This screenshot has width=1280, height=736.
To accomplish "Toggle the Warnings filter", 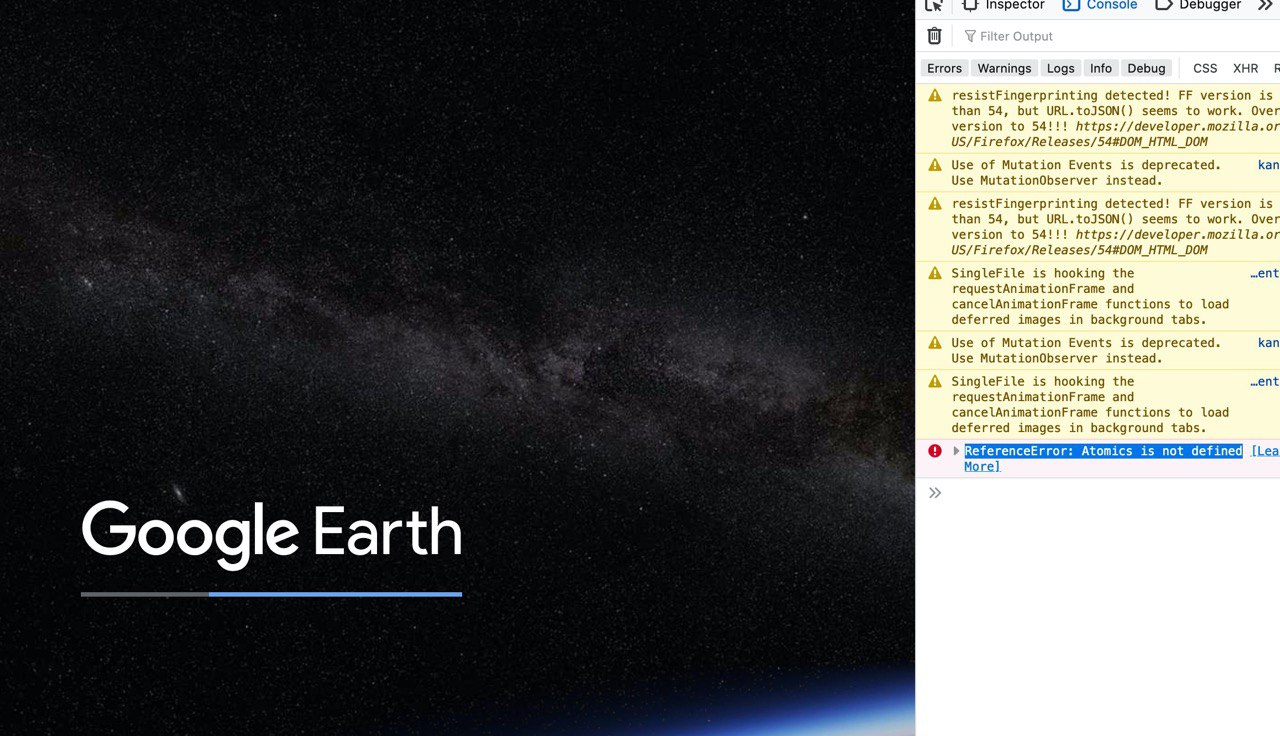I will tap(1004, 68).
